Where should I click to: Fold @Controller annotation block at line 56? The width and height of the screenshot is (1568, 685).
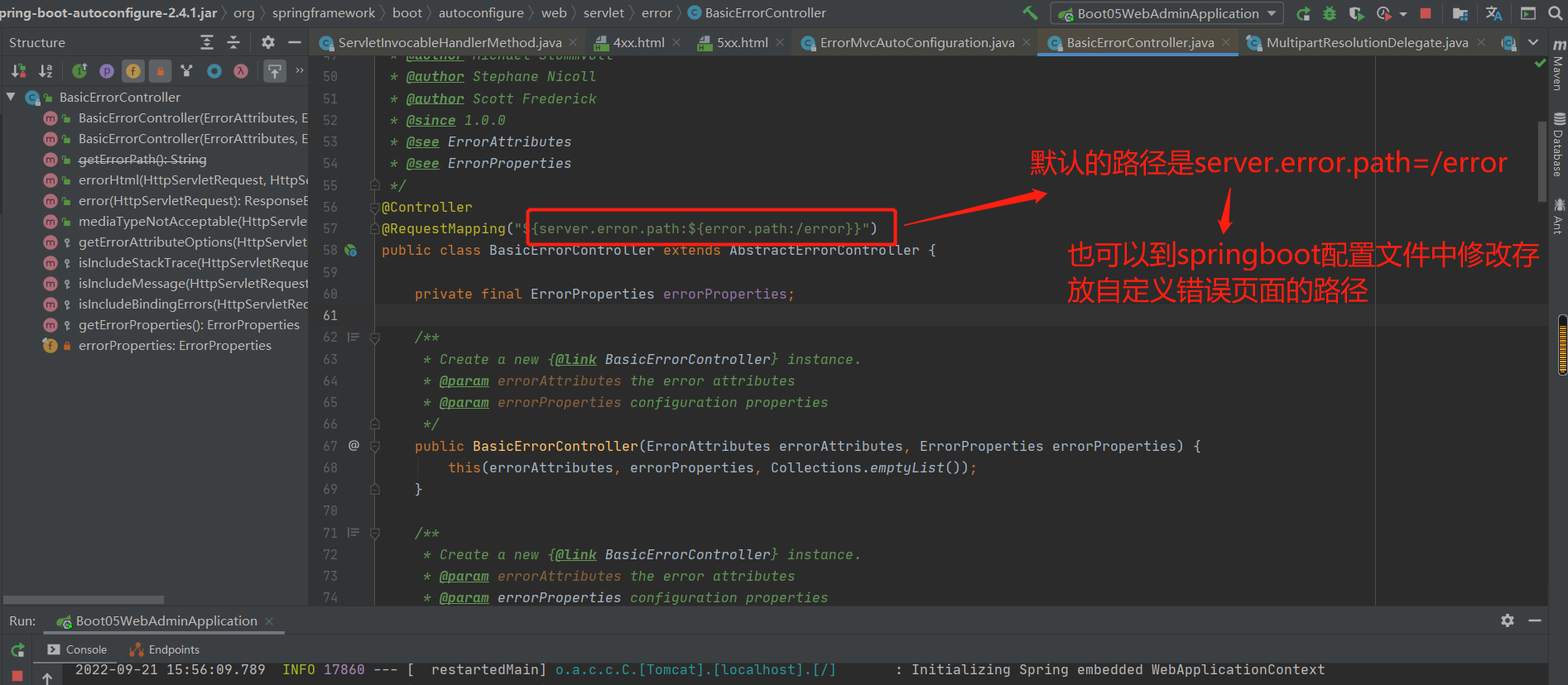click(374, 207)
